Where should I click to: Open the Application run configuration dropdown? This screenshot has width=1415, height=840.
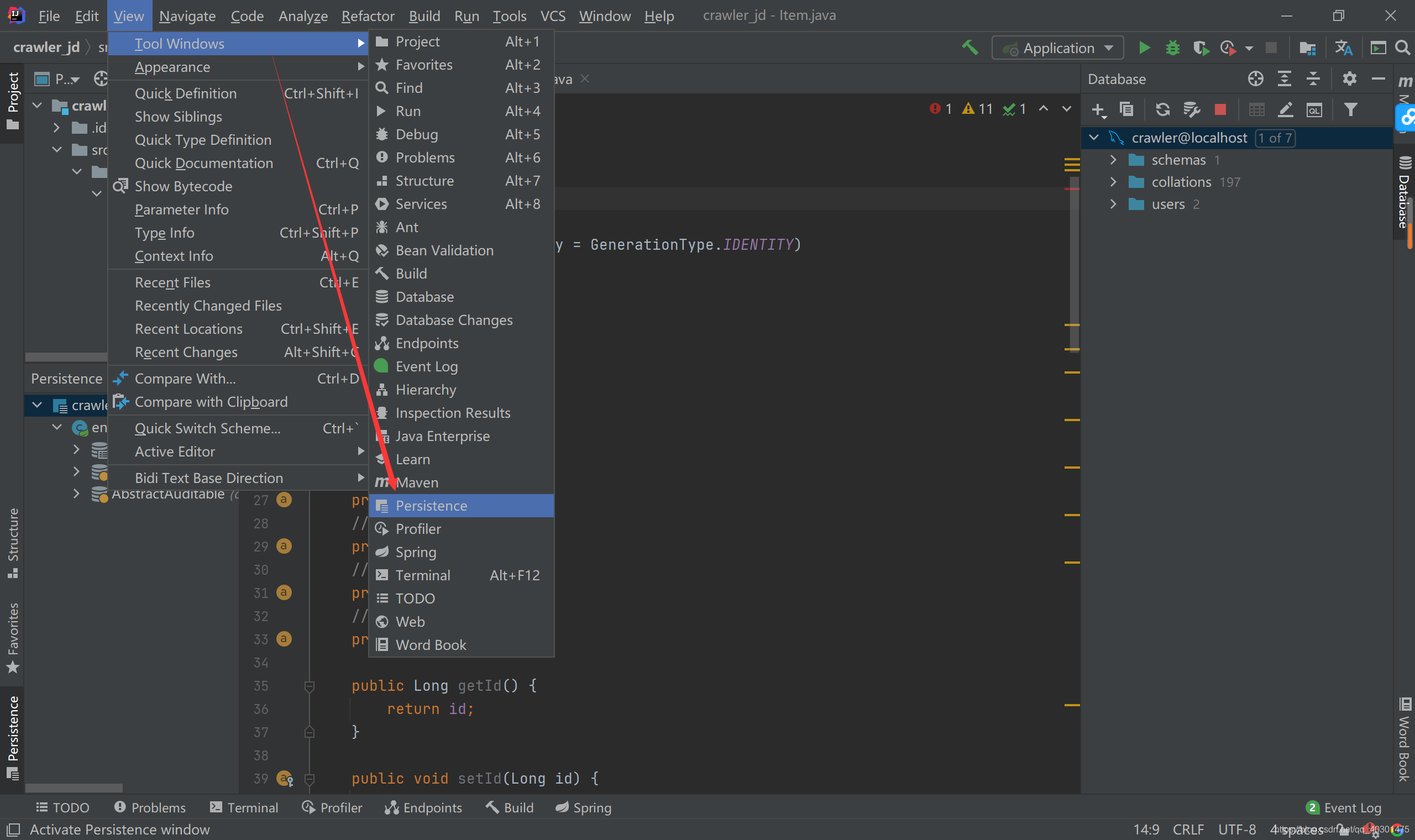(1057, 48)
